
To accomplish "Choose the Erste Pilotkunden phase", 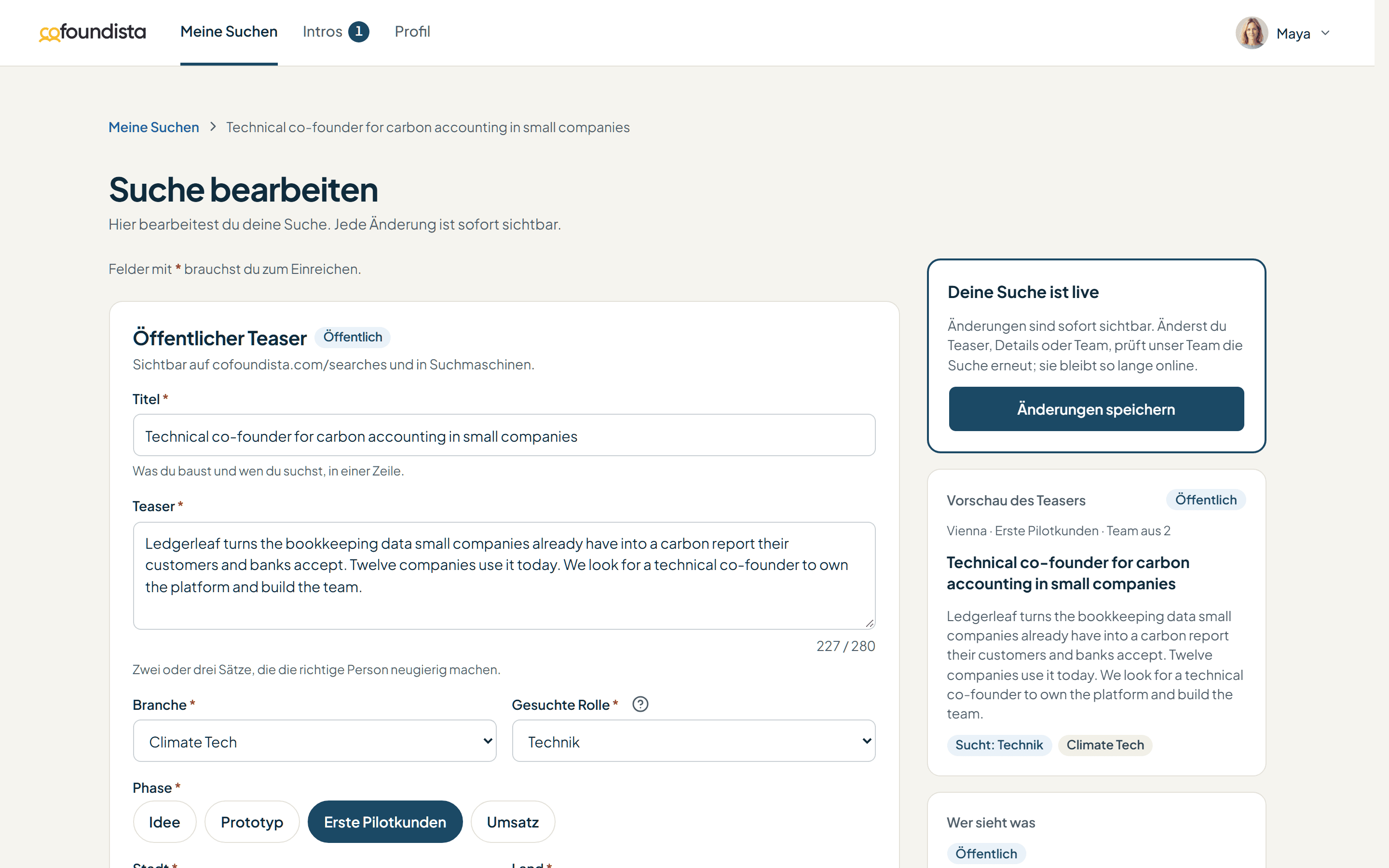I will (x=385, y=822).
